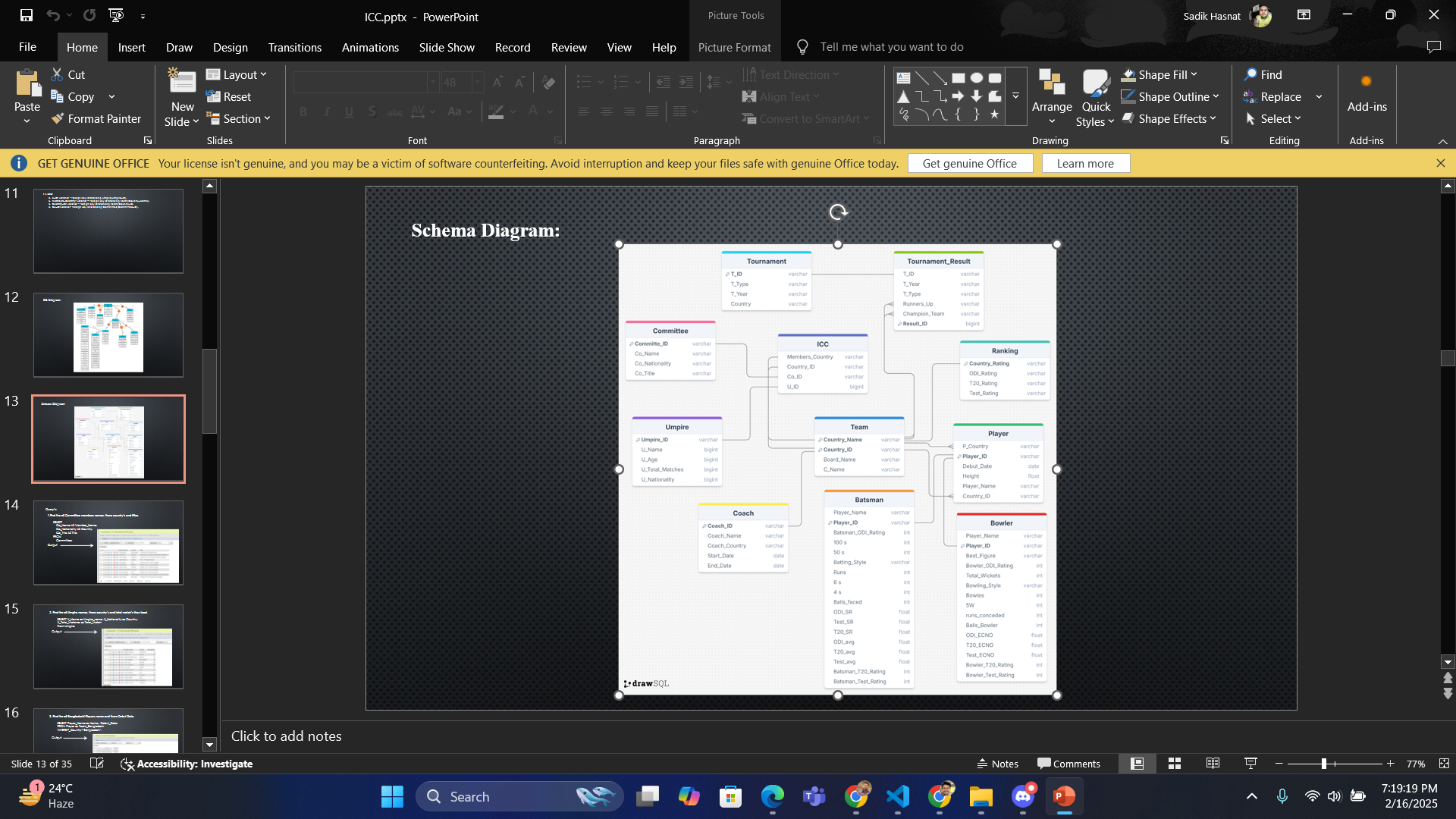Expand the shapes gallery More arrow

[x=1015, y=96]
